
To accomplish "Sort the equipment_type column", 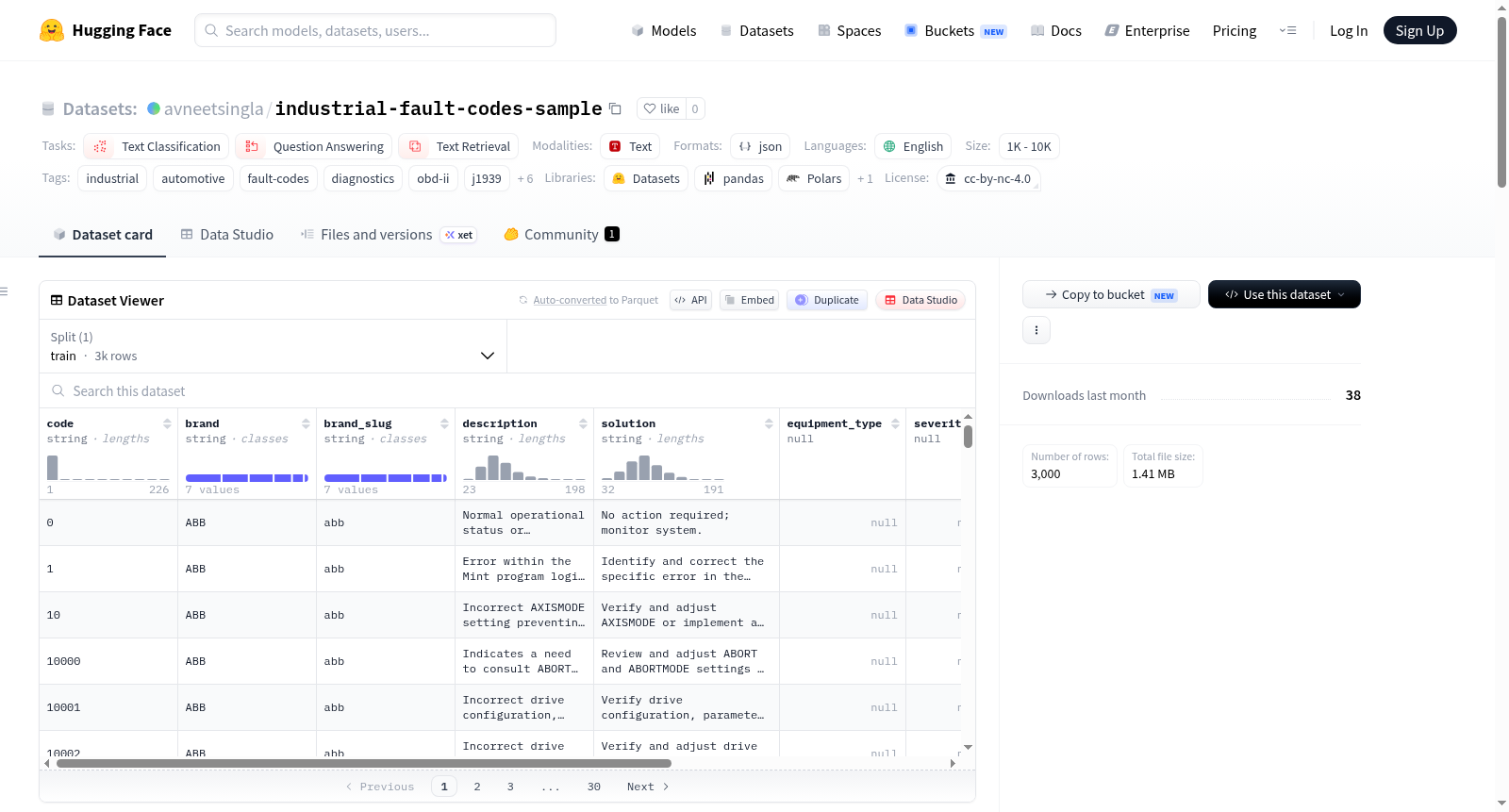I will pos(895,423).
